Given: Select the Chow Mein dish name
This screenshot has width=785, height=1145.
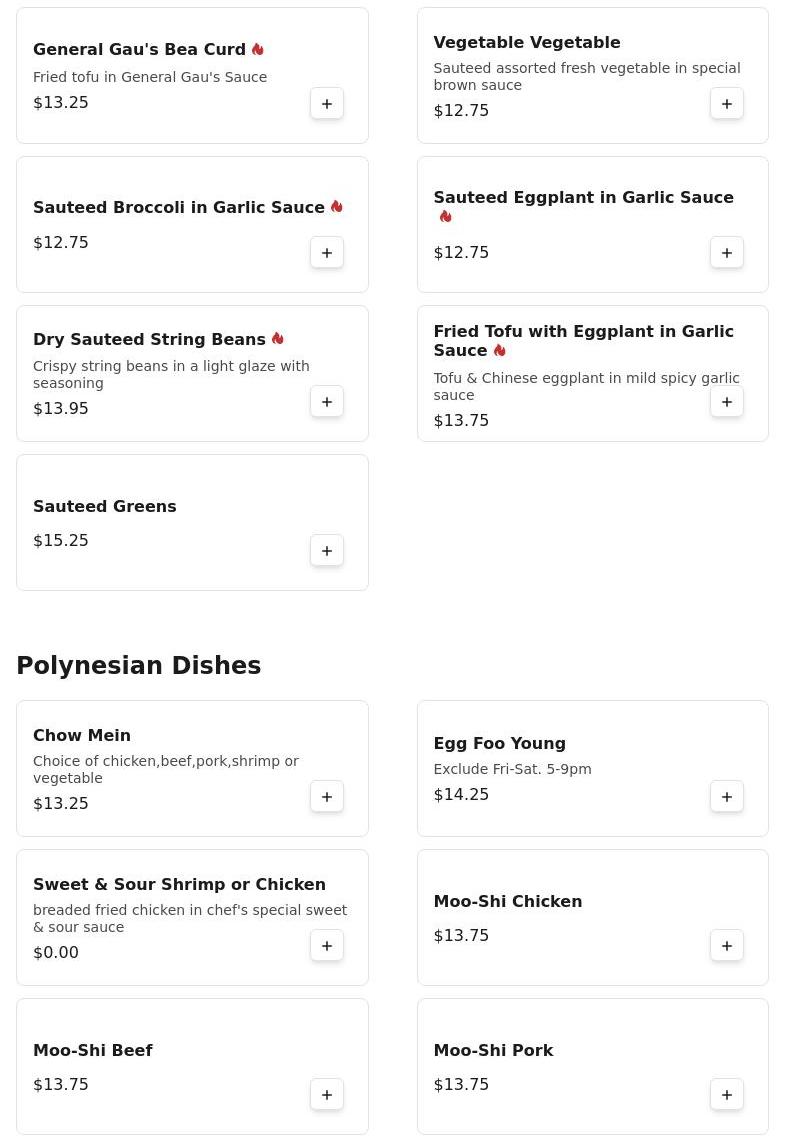Looking at the screenshot, I should pos(82,736).
